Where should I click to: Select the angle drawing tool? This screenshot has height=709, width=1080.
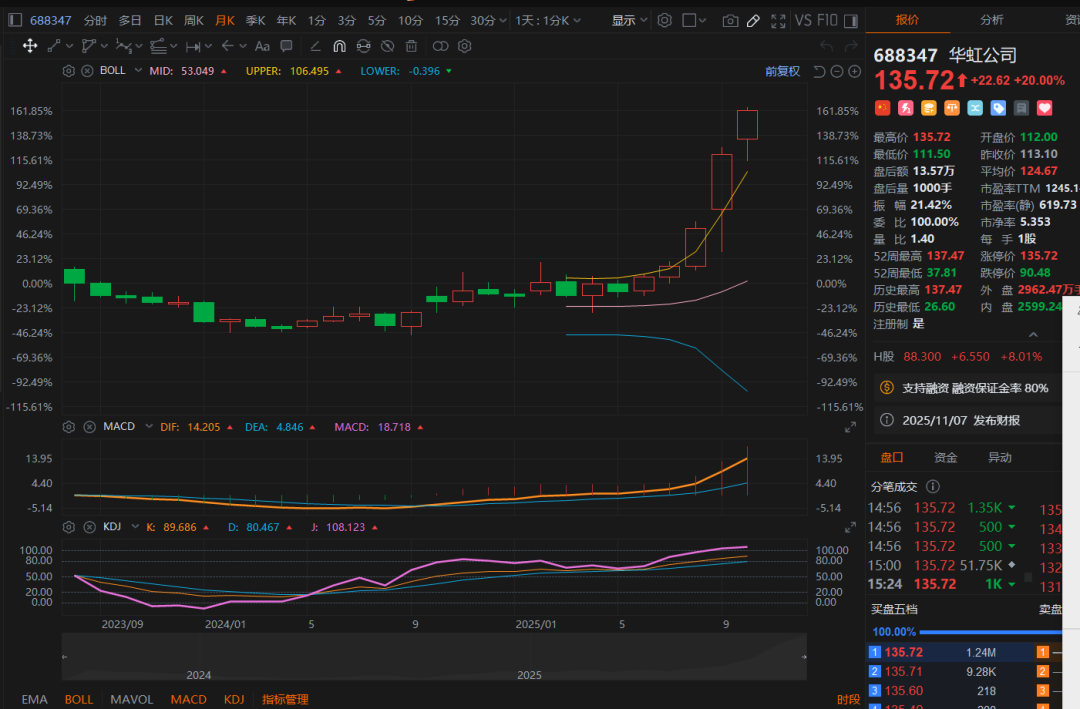coord(315,46)
